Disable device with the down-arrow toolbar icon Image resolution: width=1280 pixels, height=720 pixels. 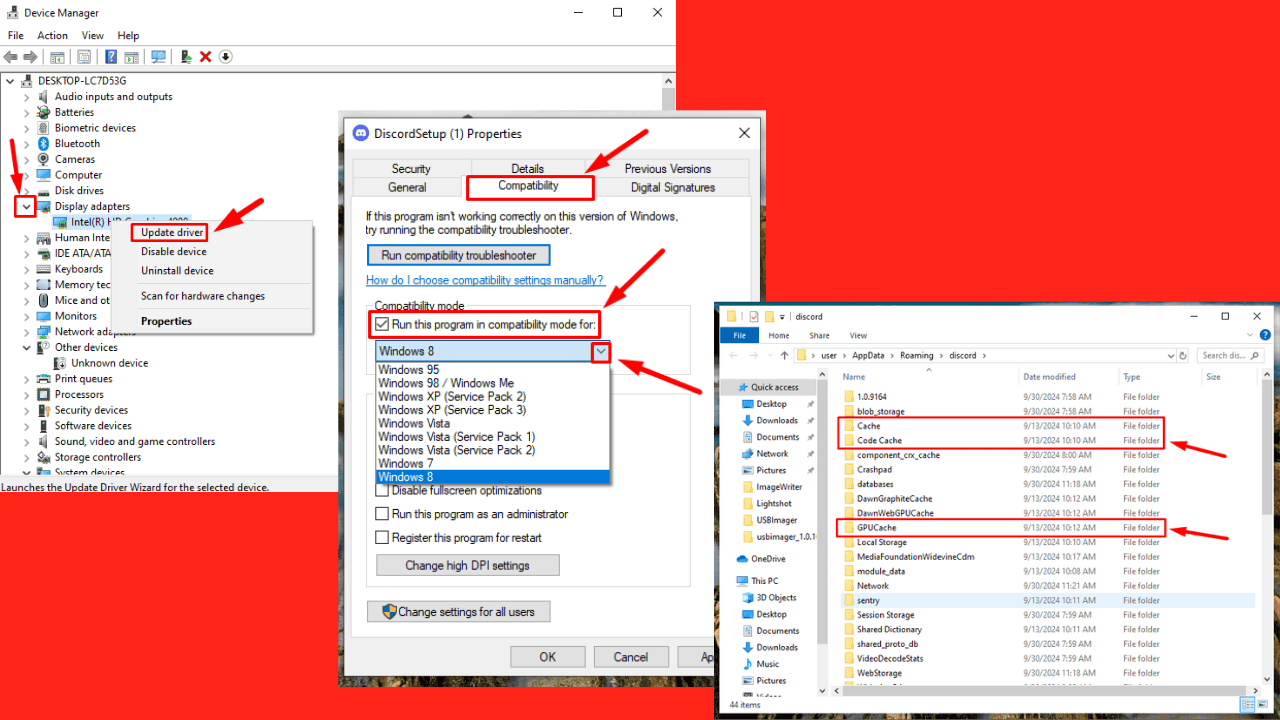[226, 57]
